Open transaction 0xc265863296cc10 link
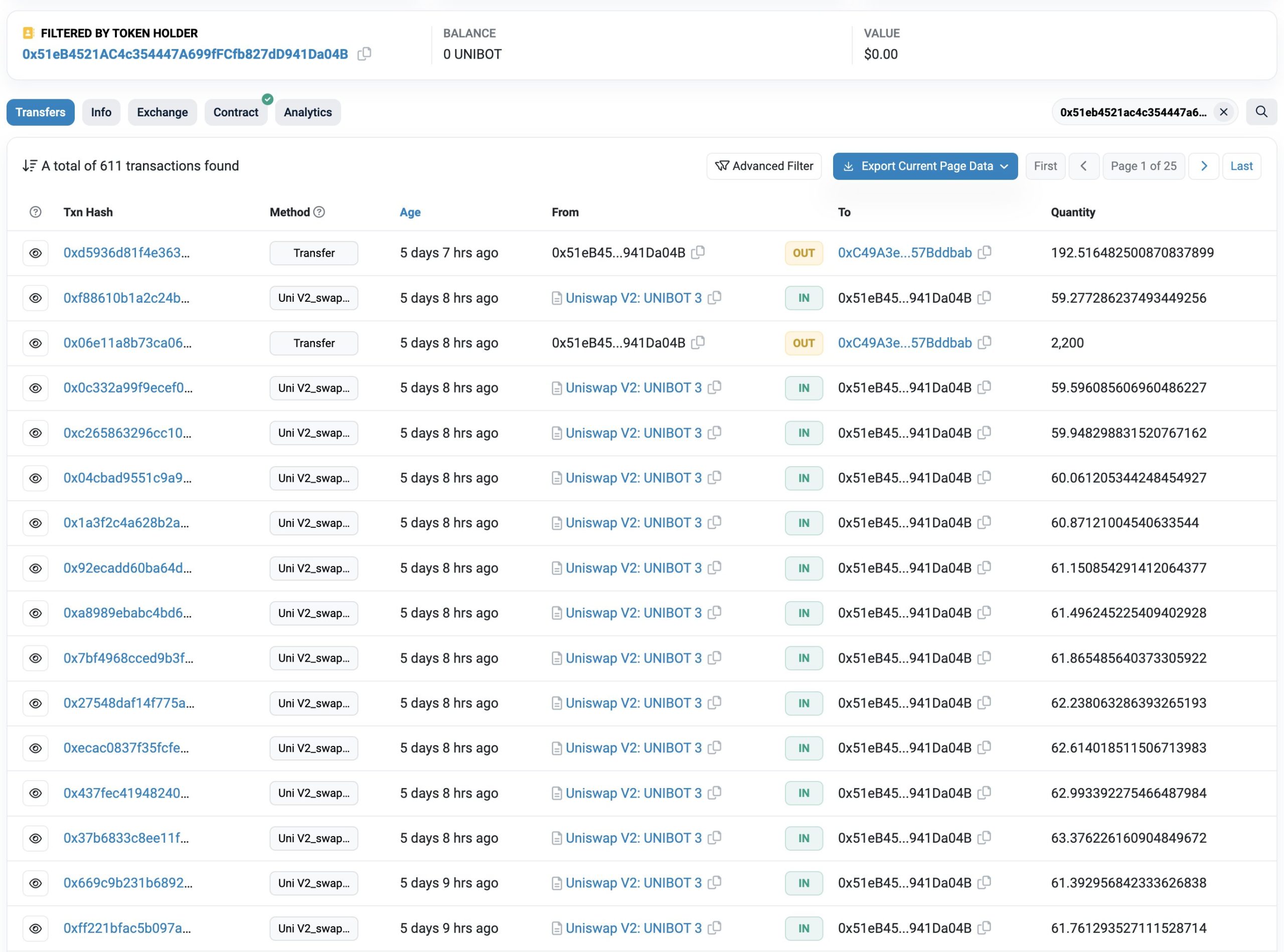Screen dimensions: 1284x952 click(127, 433)
